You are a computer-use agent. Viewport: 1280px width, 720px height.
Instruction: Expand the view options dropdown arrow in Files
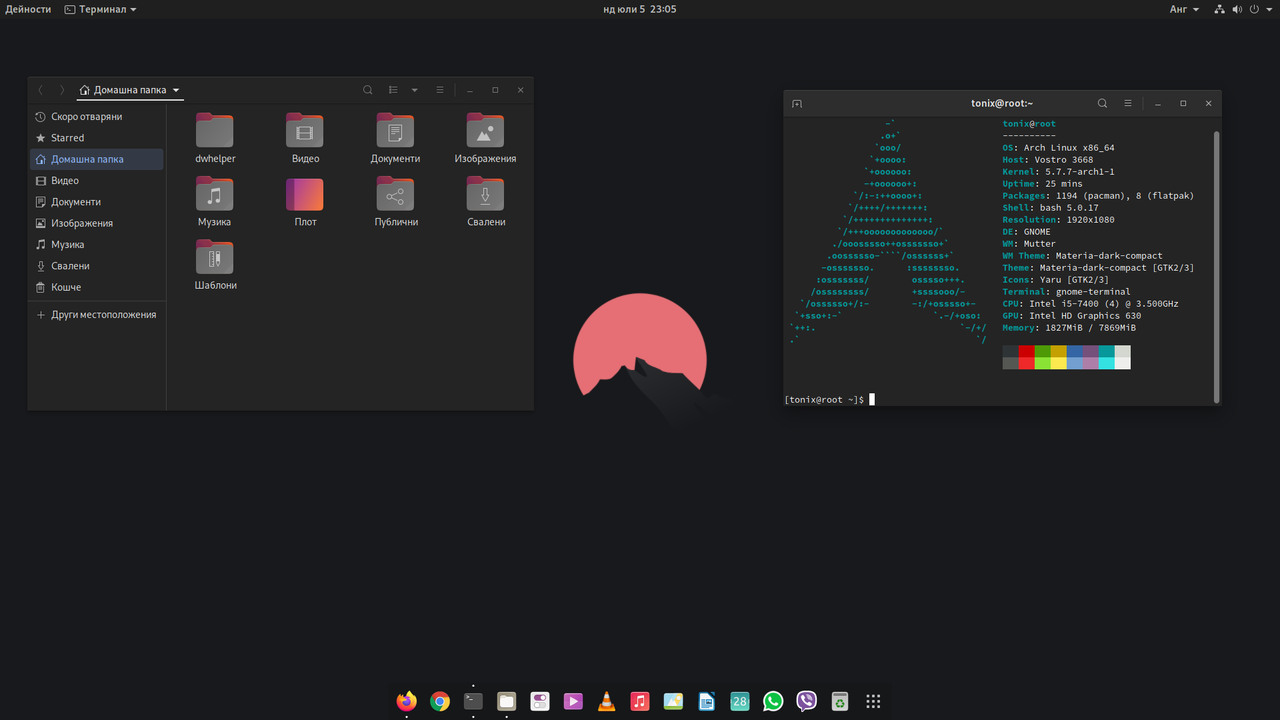415,90
